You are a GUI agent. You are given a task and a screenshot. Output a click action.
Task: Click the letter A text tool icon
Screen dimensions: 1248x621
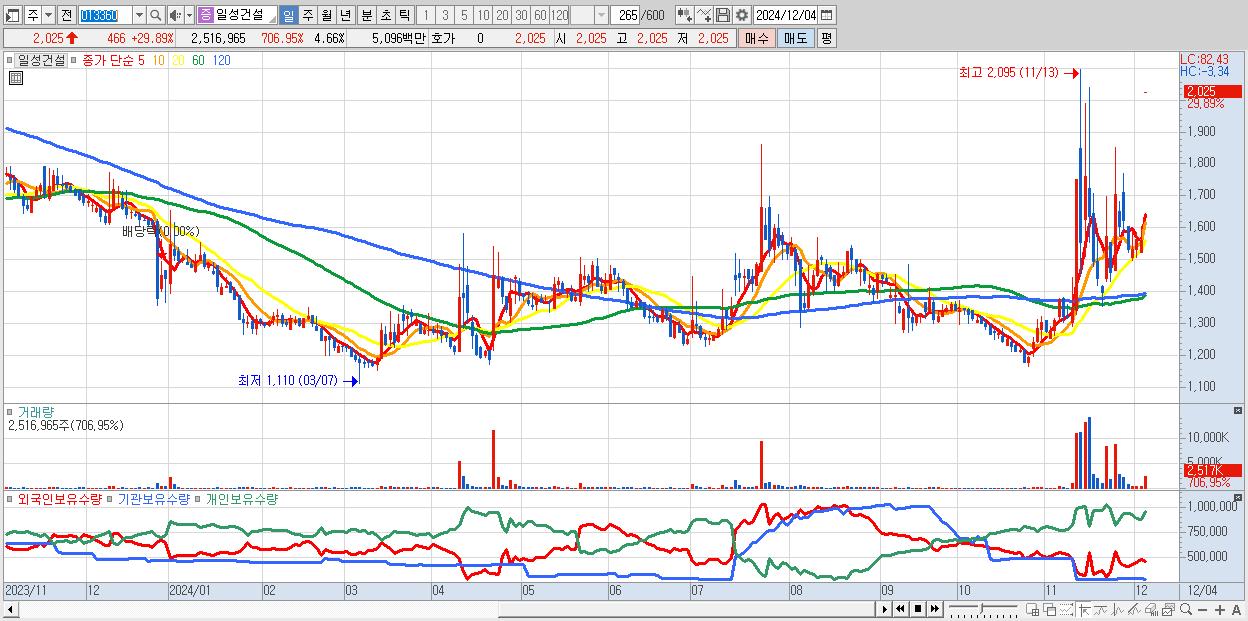[x=1237, y=610]
